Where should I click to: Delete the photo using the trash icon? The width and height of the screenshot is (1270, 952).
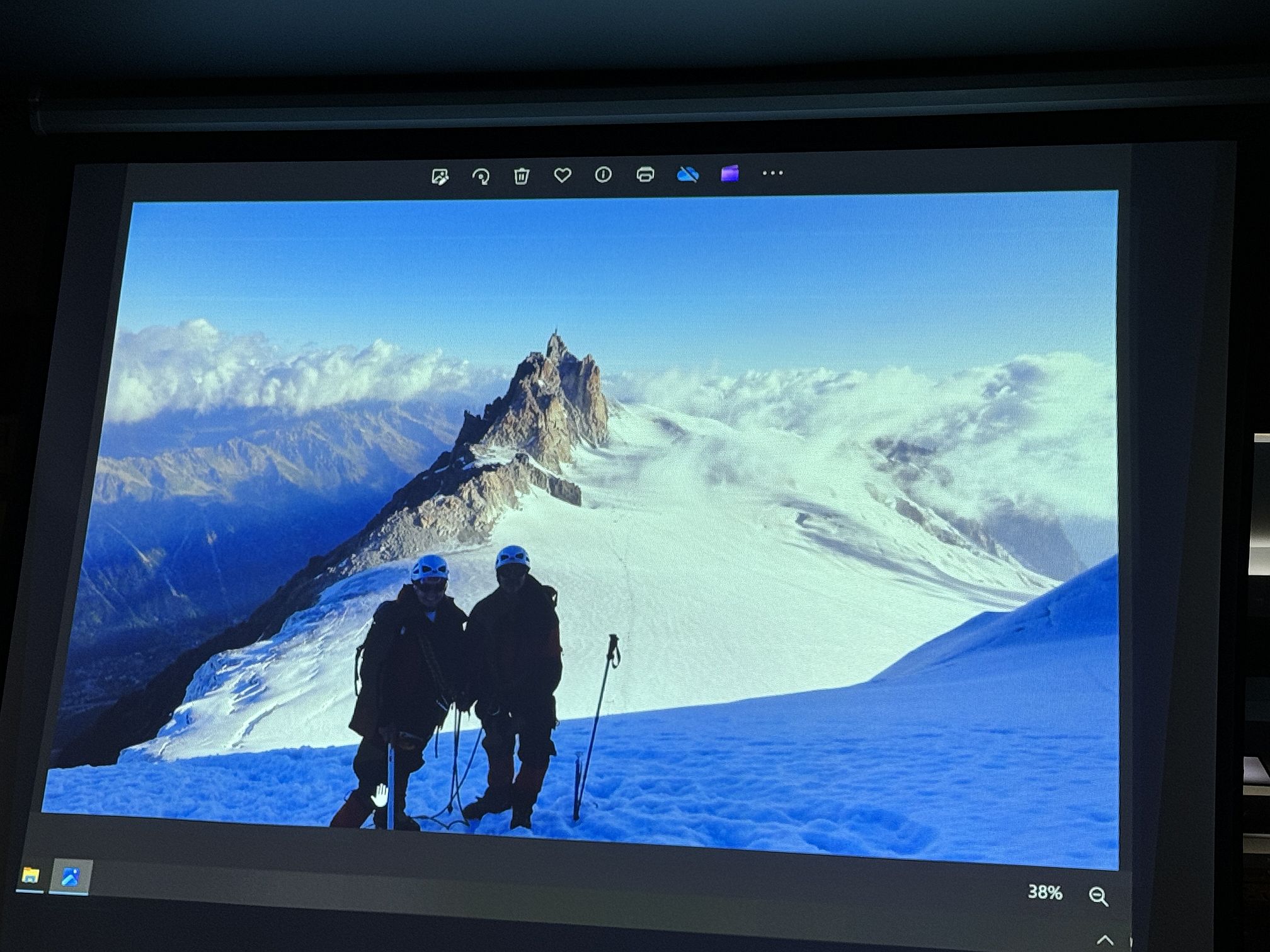521,176
